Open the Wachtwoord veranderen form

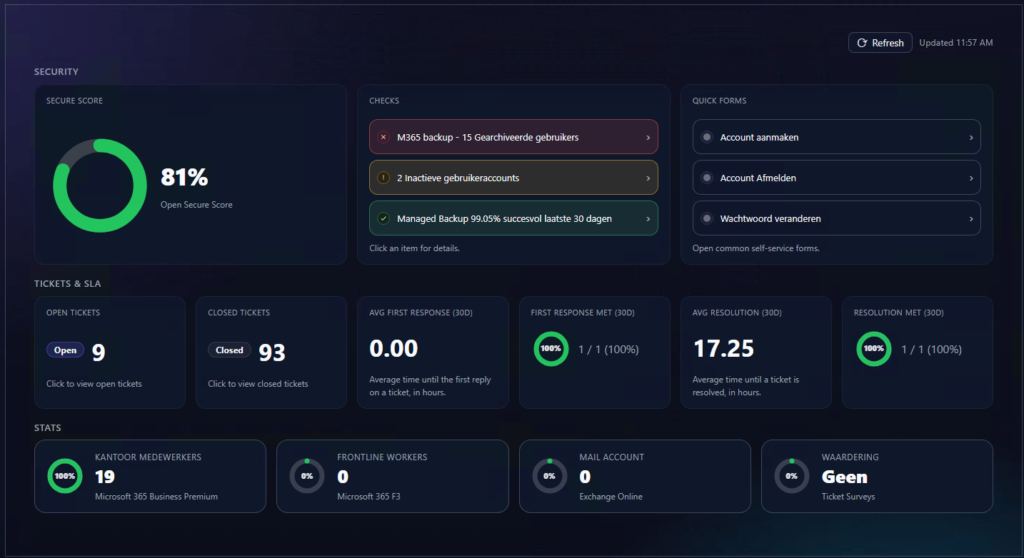tap(837, 218)
